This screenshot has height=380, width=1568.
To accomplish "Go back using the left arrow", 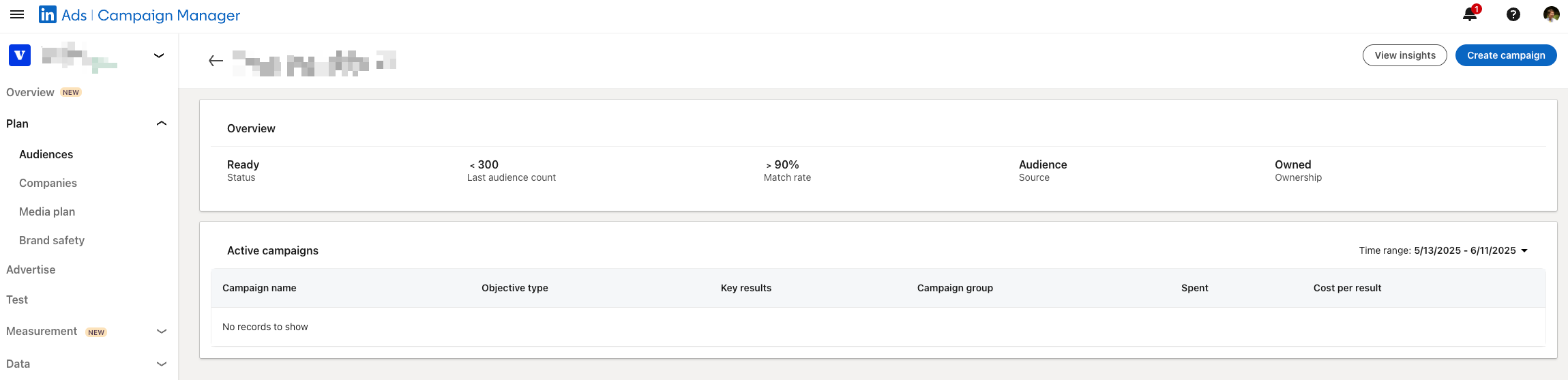I will 216,61.
